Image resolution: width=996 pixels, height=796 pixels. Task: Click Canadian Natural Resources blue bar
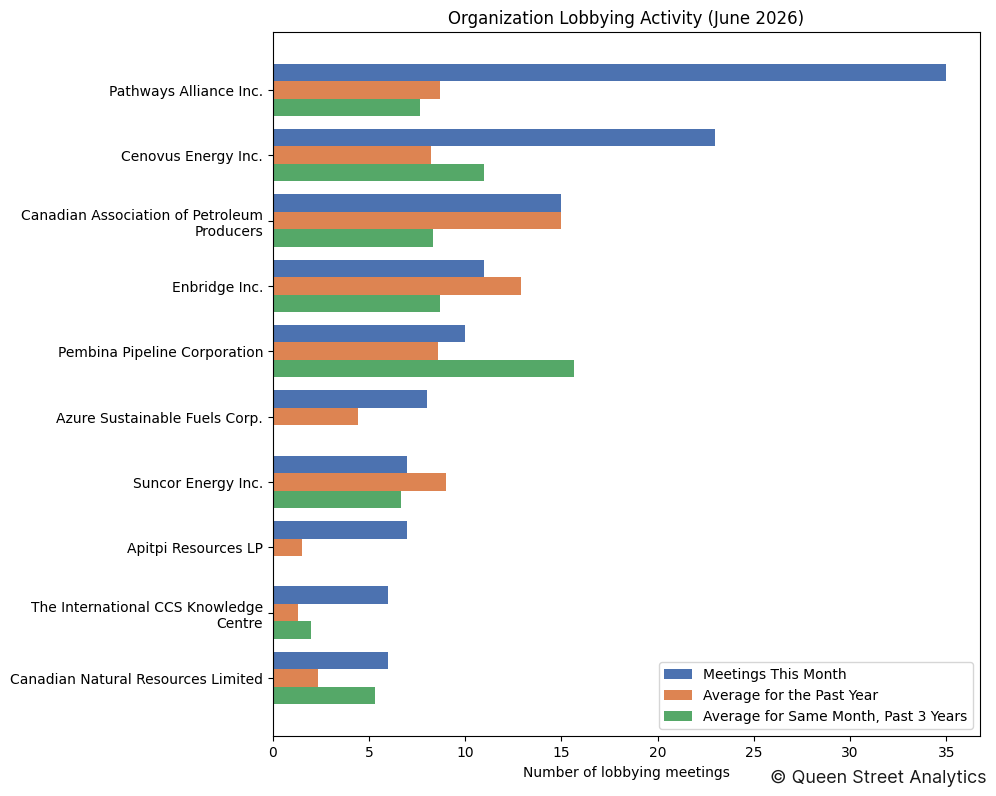point(331,661)
